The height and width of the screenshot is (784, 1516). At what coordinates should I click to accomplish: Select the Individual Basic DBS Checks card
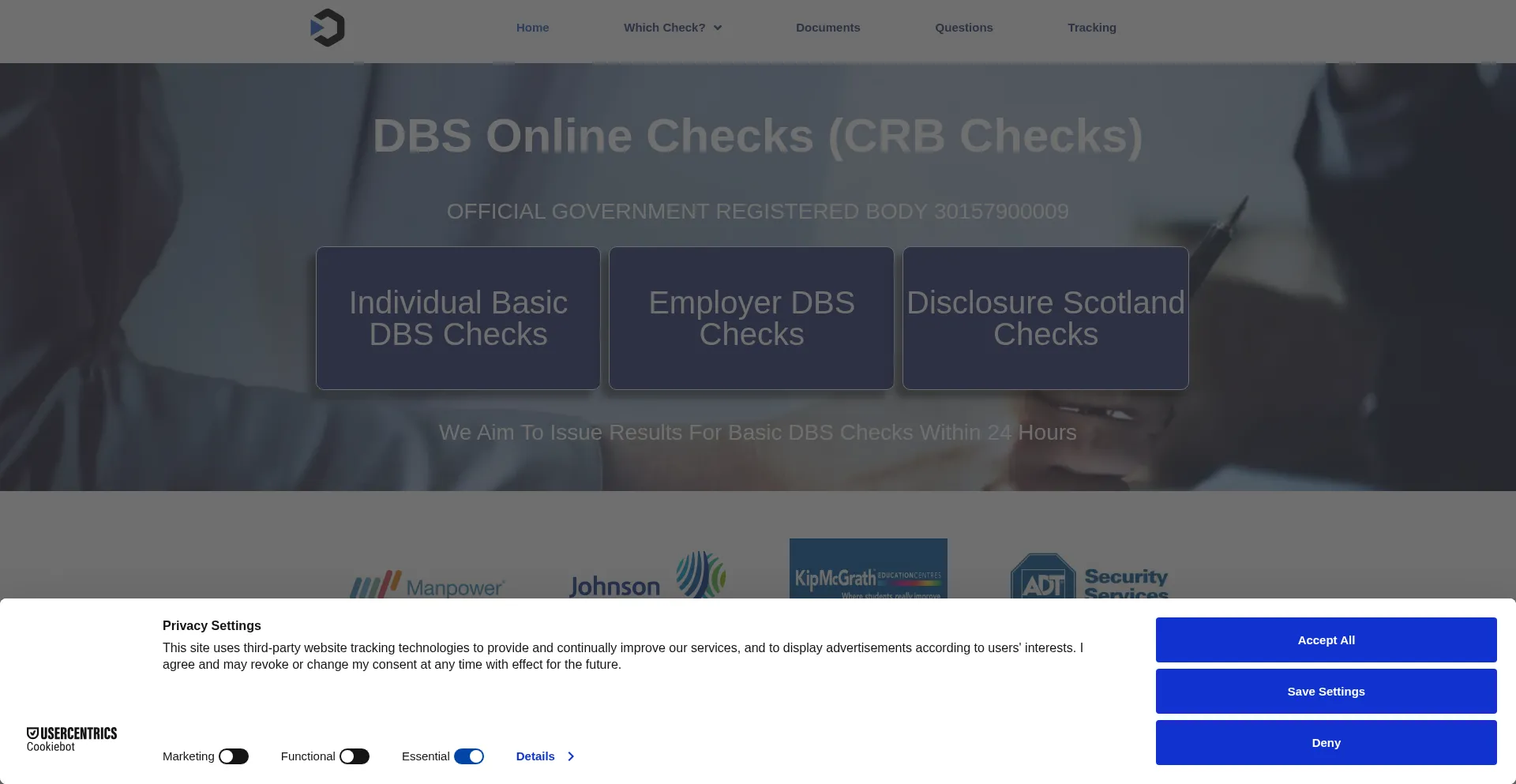pyautogui.click(x=458, y=318)
